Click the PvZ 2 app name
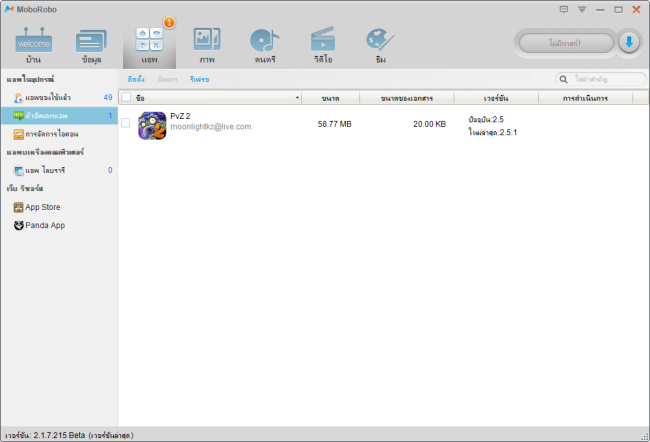This screenshot has height=442, width=650. click(x=180, y=116)
